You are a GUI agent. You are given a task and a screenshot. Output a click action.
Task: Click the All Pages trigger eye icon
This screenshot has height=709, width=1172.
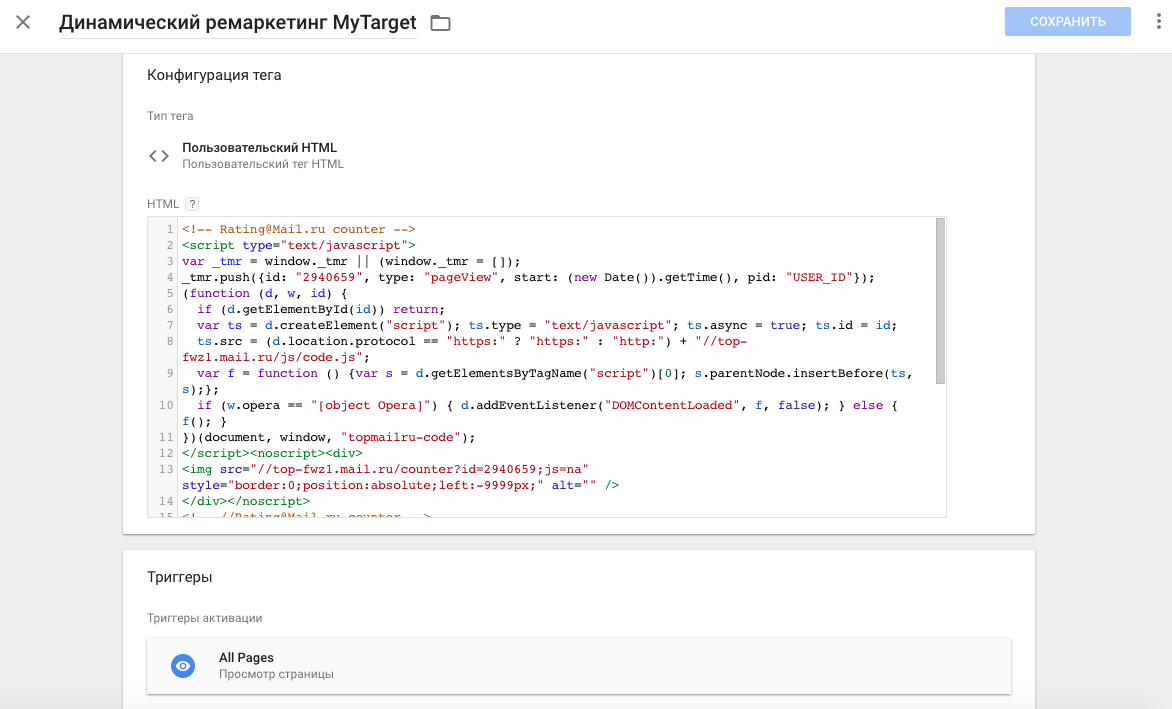[183, 666]
